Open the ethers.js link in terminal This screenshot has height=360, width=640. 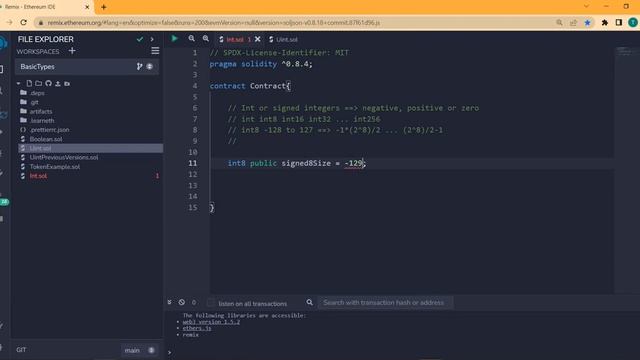click(x=197, y=328)
